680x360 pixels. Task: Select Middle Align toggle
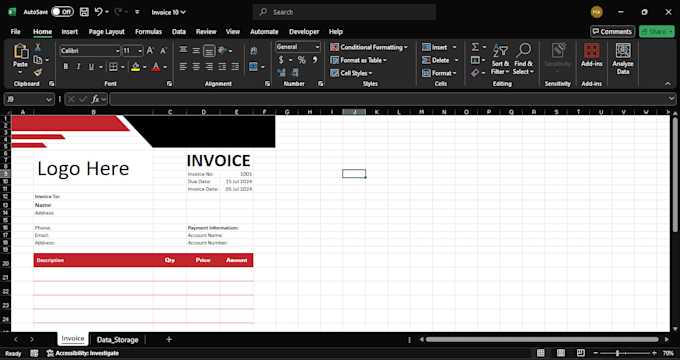click(196, 51)
